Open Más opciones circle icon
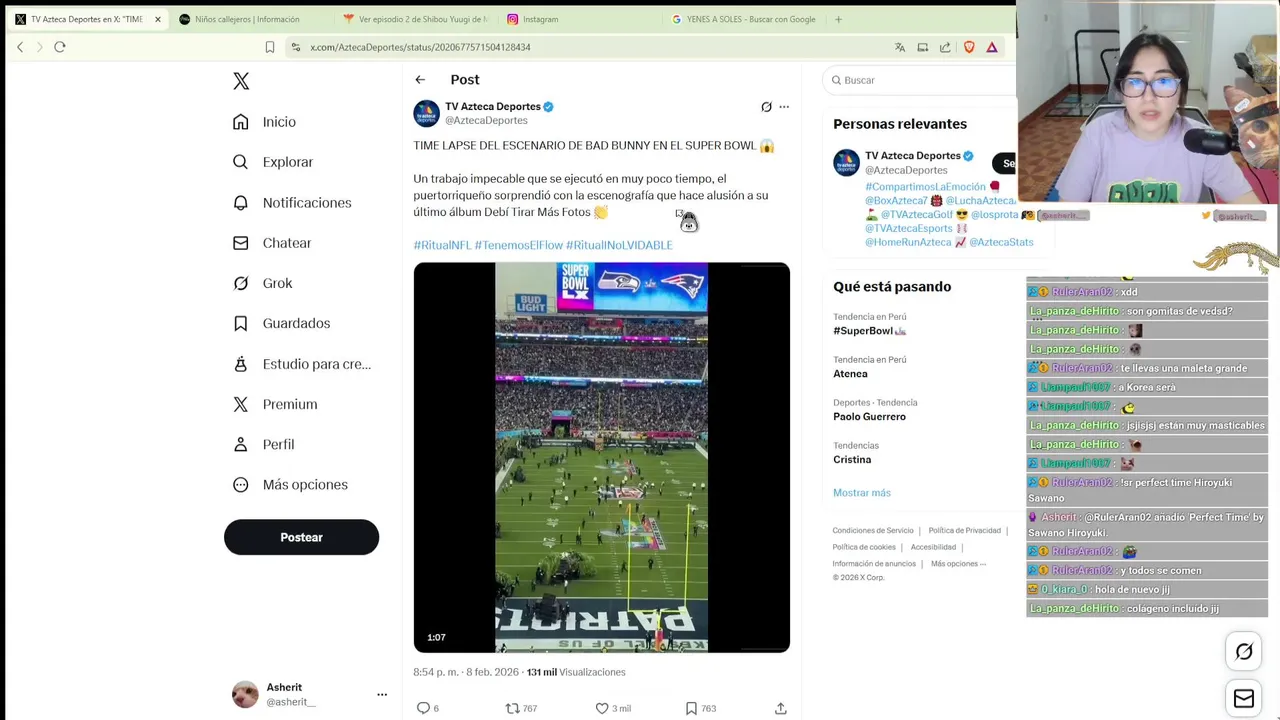 (241, 485)
